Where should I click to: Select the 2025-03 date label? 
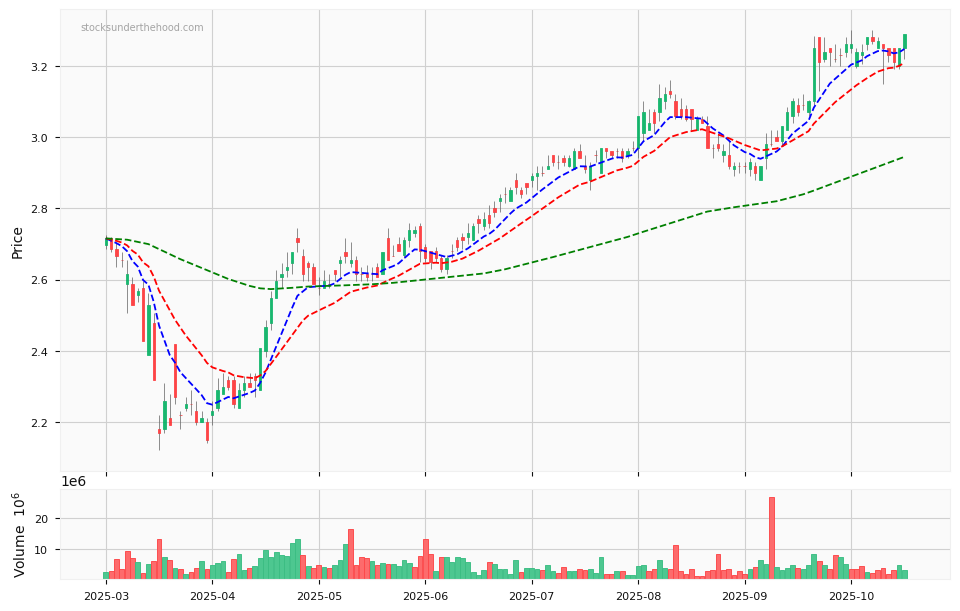pos(106,596)
